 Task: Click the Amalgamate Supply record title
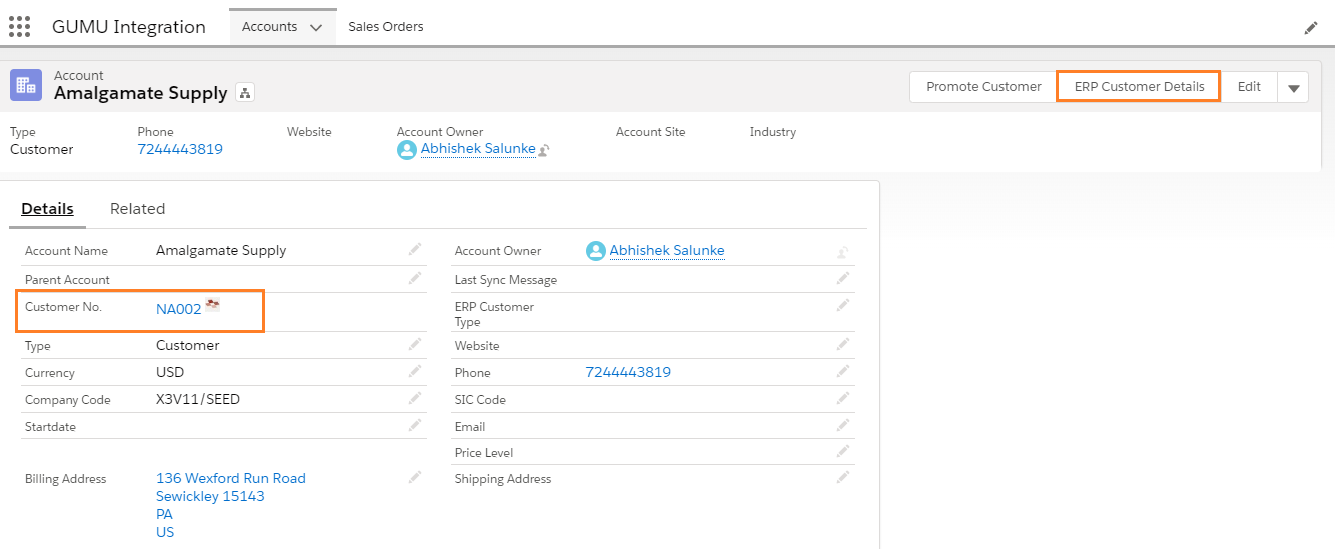(141, 93)
